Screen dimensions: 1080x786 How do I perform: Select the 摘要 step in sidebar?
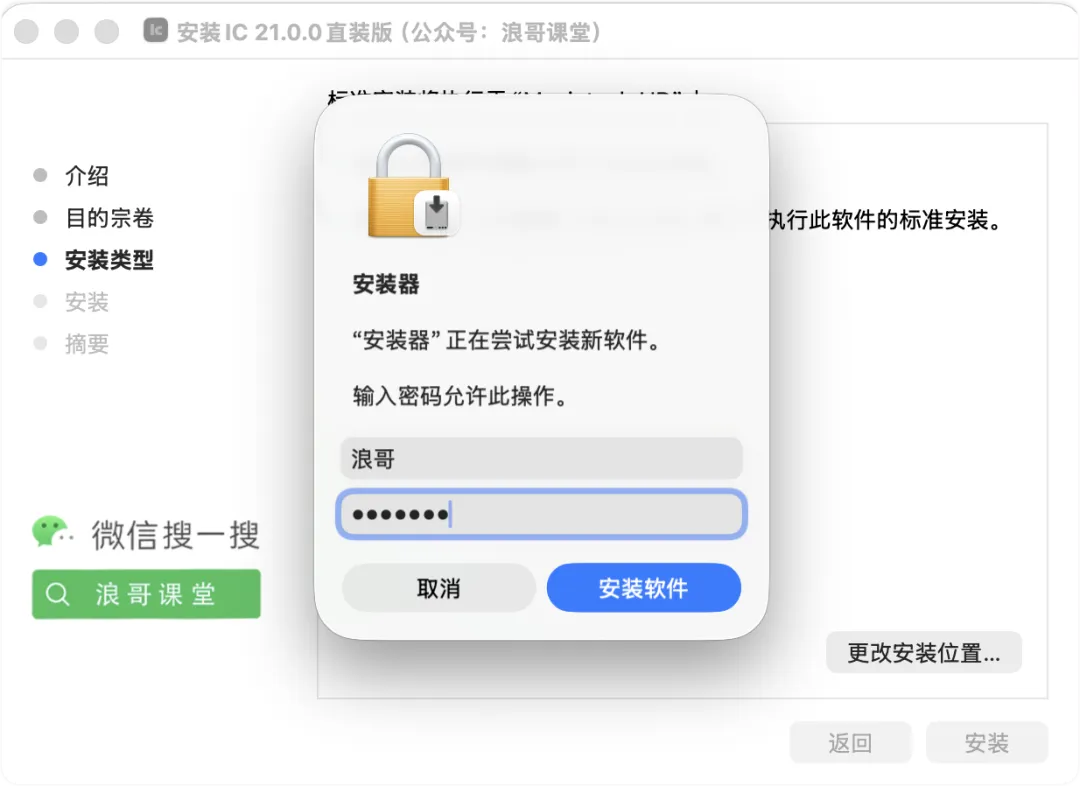[x=87, y=344]
